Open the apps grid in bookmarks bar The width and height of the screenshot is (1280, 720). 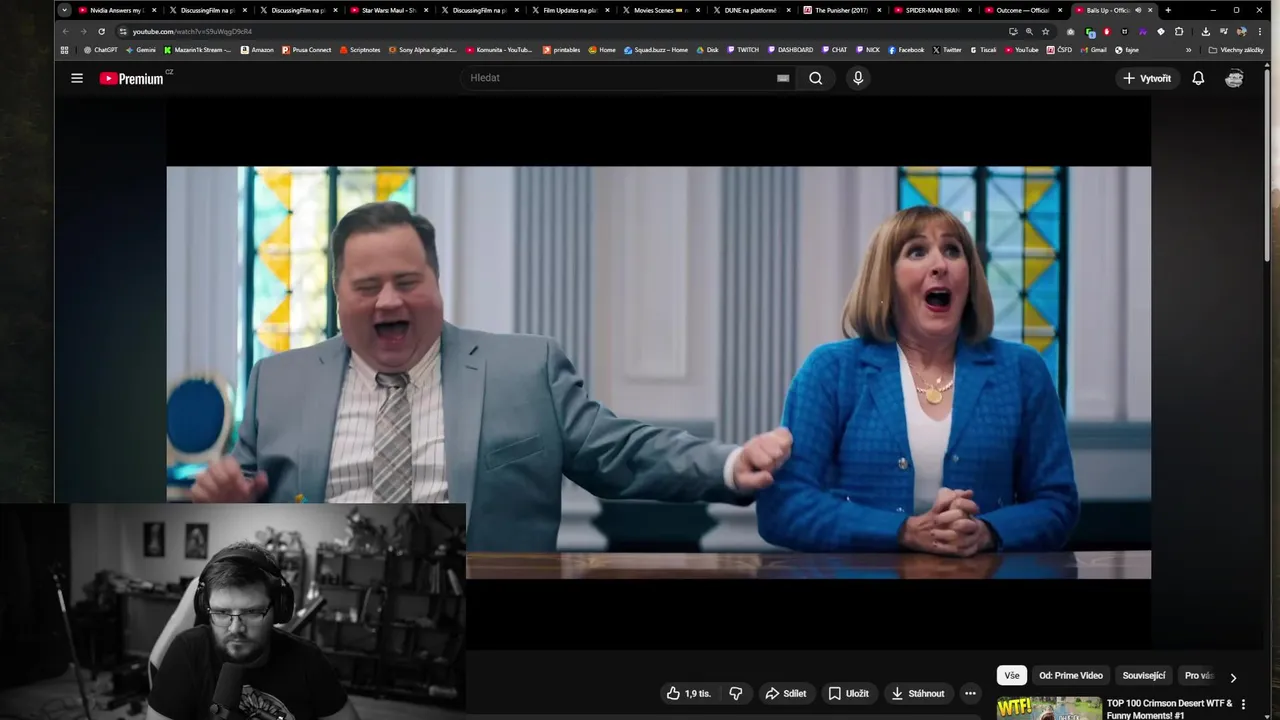pos(65,49)
